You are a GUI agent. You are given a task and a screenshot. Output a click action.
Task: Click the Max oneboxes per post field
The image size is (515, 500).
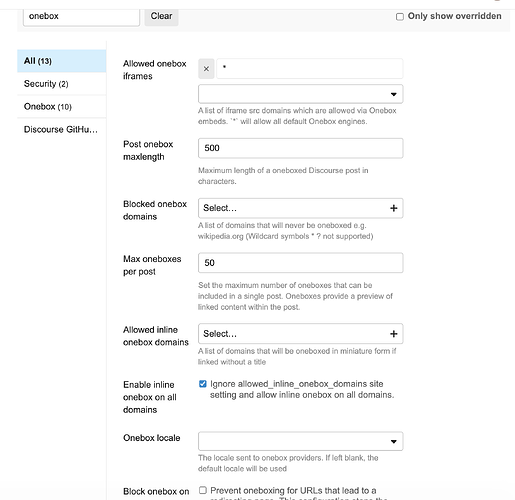point(300,263)
